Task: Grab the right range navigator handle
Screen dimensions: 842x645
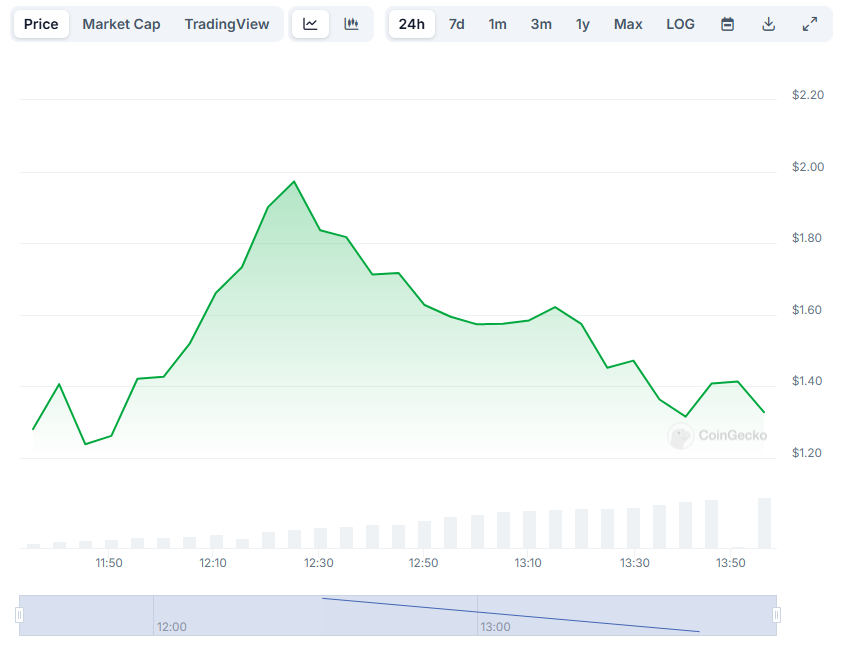Action: tap(776, 615)
